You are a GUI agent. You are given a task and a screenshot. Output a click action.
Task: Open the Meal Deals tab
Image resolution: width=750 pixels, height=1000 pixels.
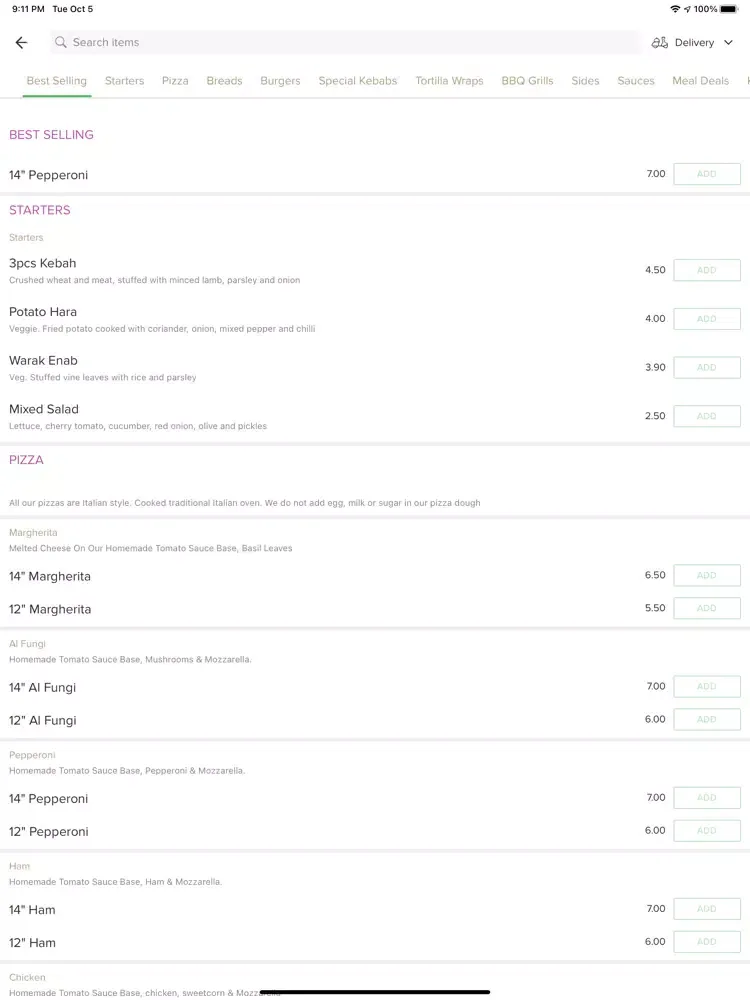click(x=700, y=81)
